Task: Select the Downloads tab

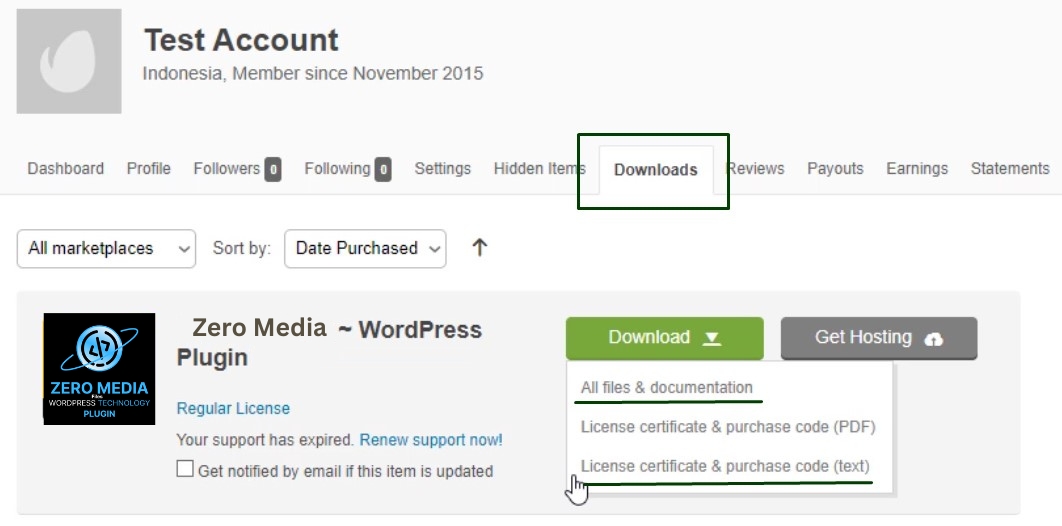Action: (x=656, y=170)
